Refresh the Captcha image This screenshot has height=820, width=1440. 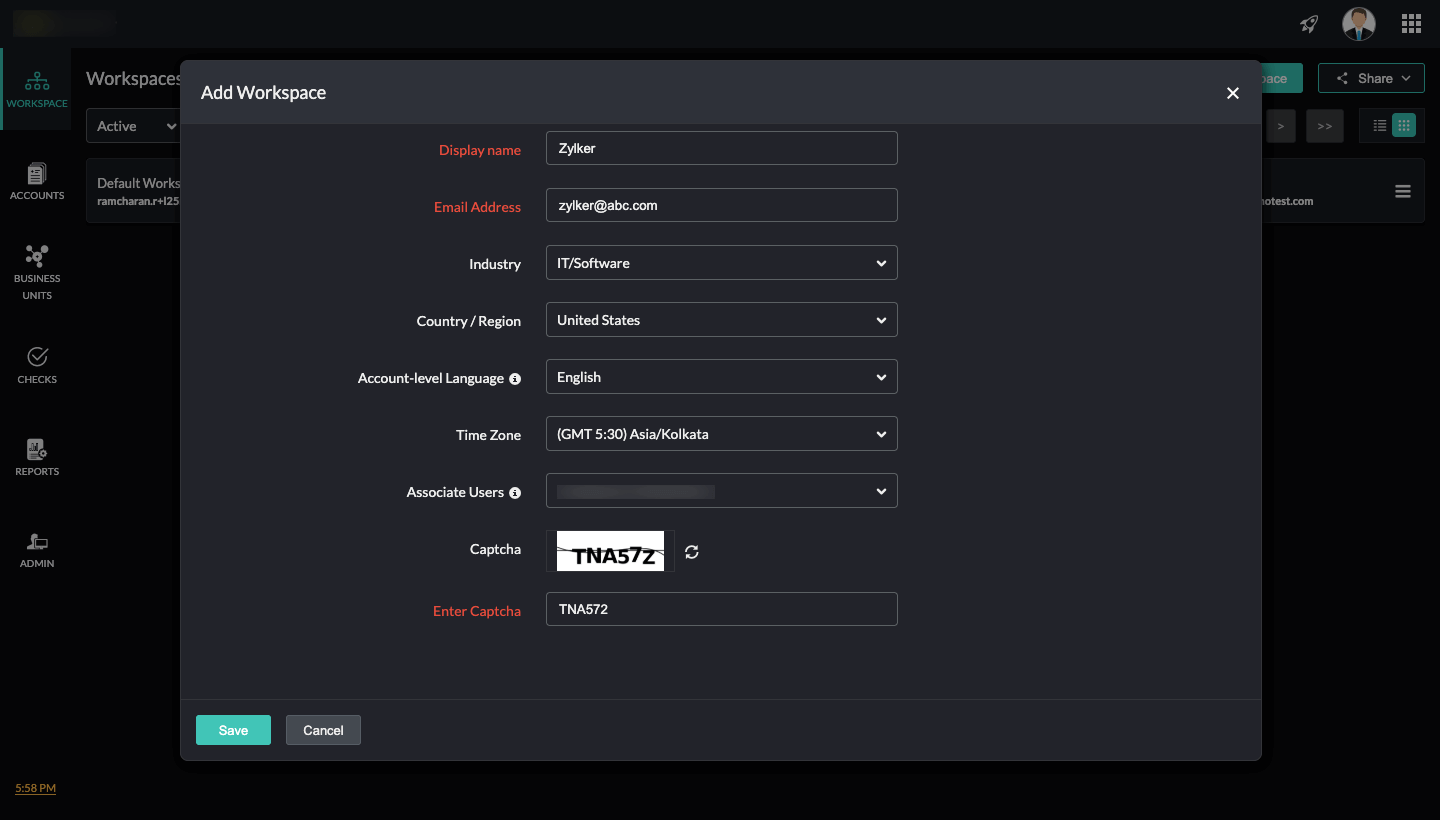pos(692,551)
